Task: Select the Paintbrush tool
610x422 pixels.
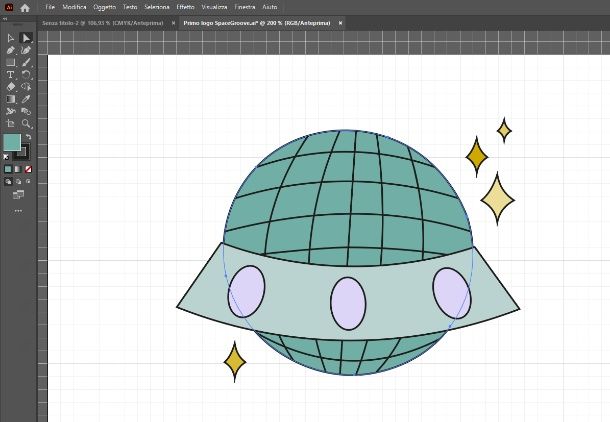Action: pyautogui.click(x=26, y=62)
